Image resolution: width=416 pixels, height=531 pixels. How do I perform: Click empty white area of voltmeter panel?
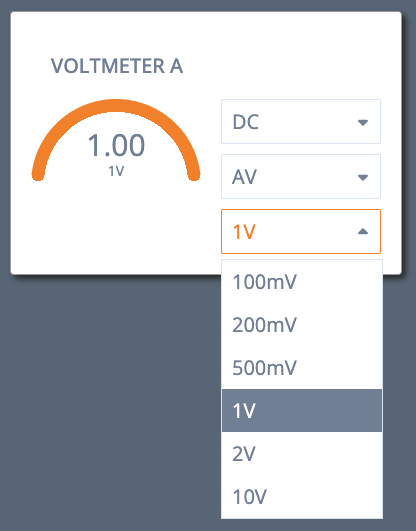115,230
